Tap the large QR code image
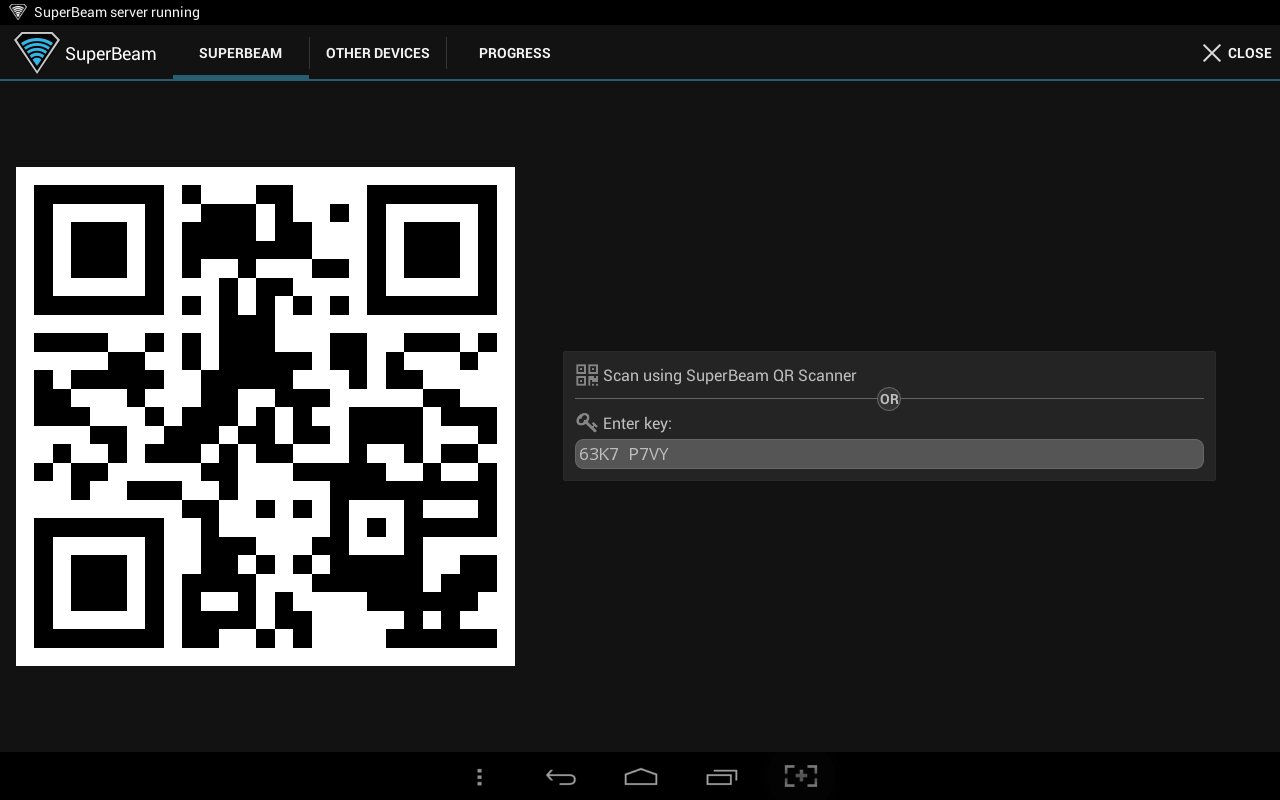Viewport: 1280px width, 800px height. [265, 416]
